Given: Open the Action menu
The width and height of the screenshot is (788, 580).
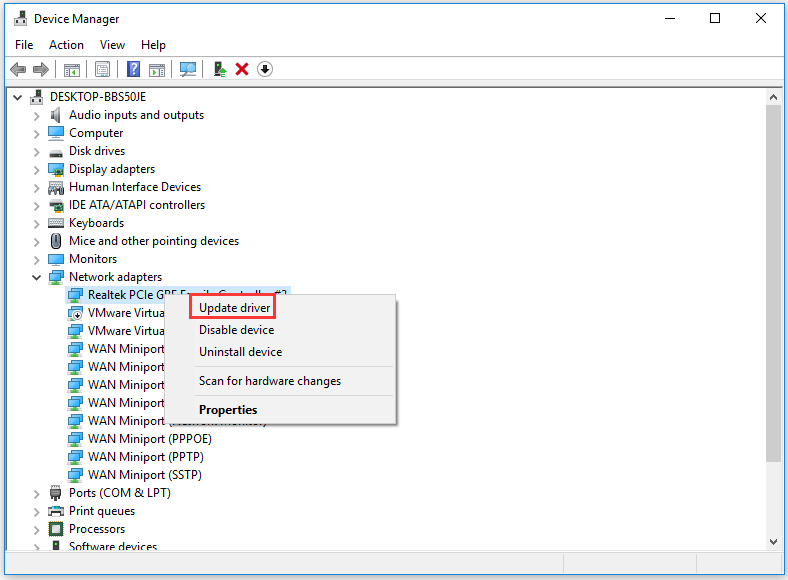Looking at the screenshot, I should click(66, 45).
